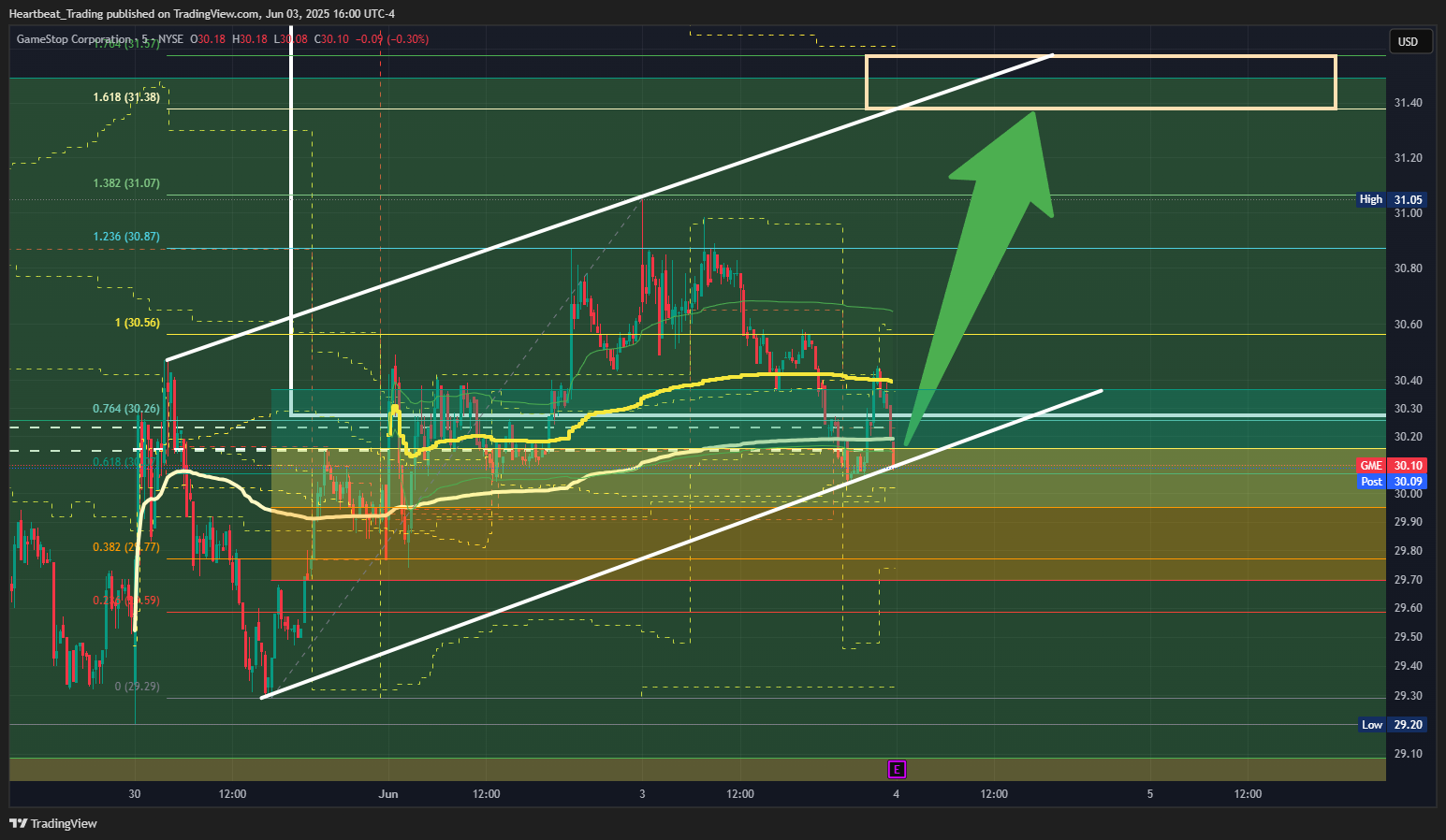
Task: Click the 5 date label on time axis
Action: coord(1150,794)
